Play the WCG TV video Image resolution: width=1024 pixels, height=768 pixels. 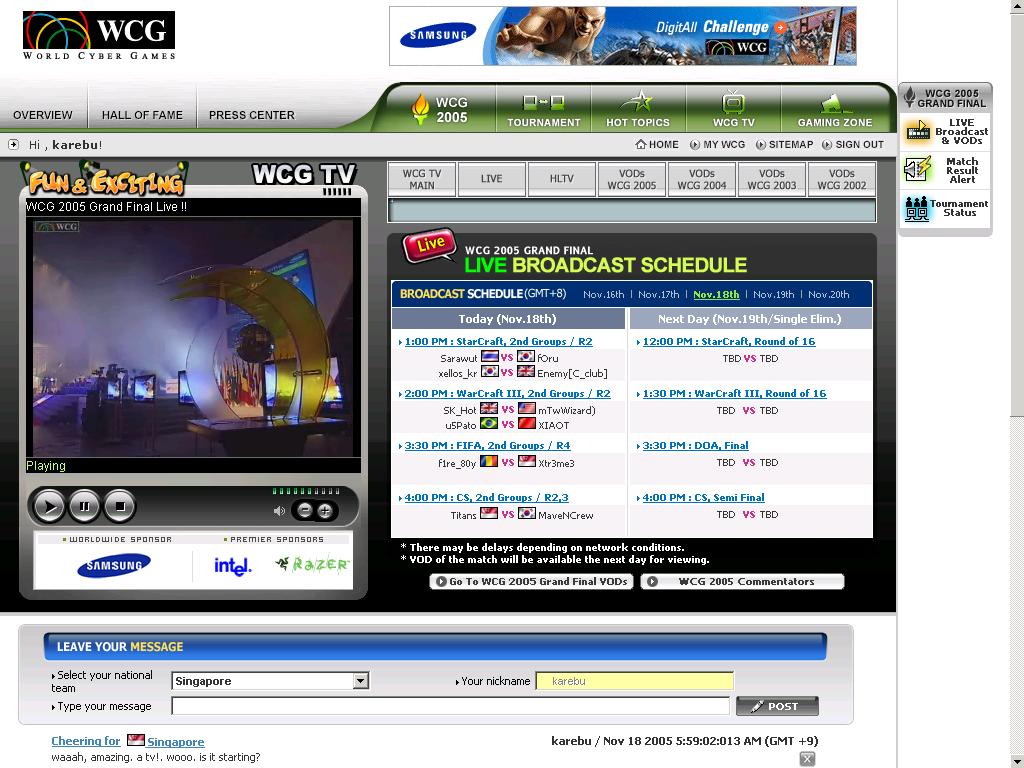[49, 506]
